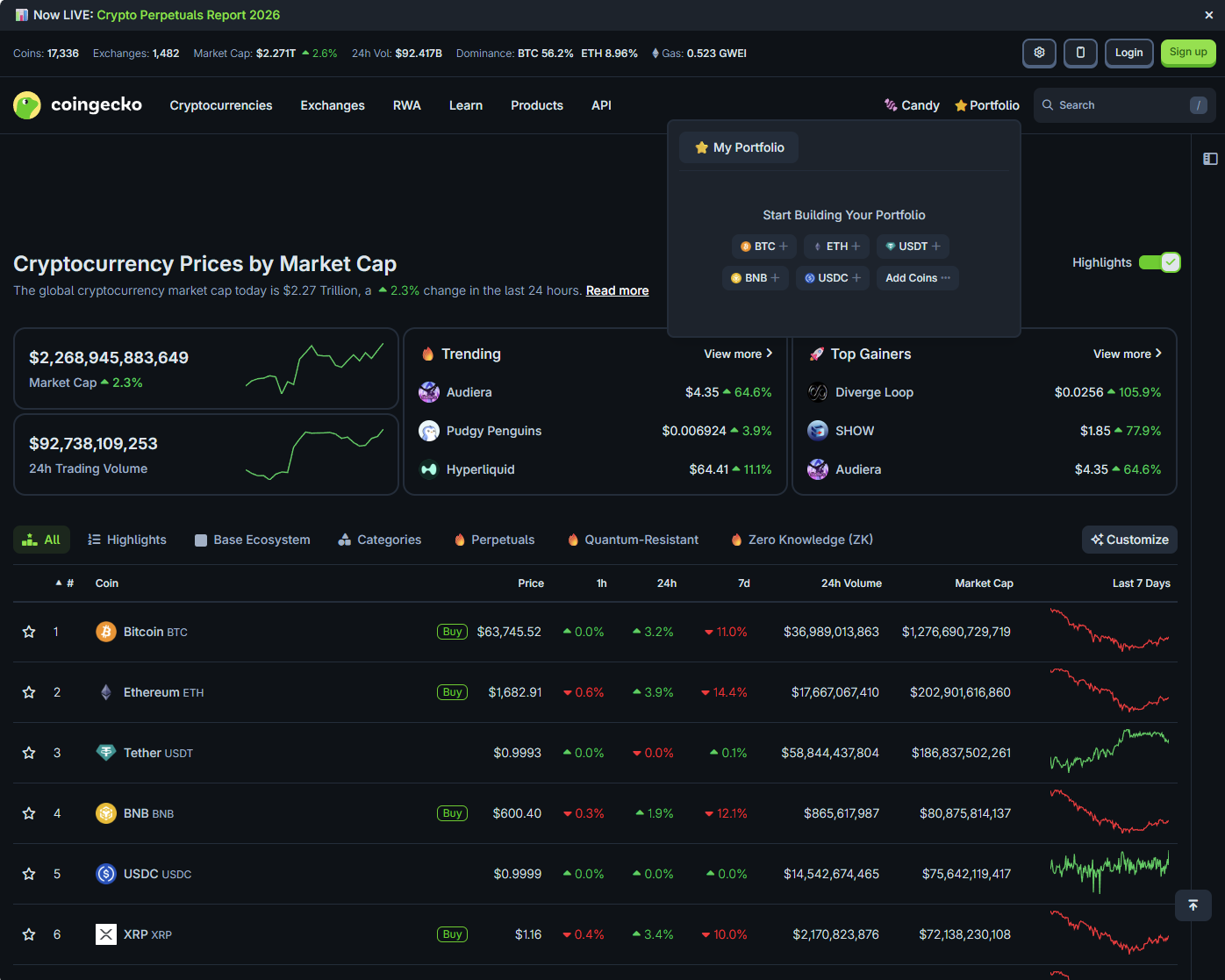Sort by the Market Cap column header
Viewport: 1225px width, 980px height.
click(984, 583)
